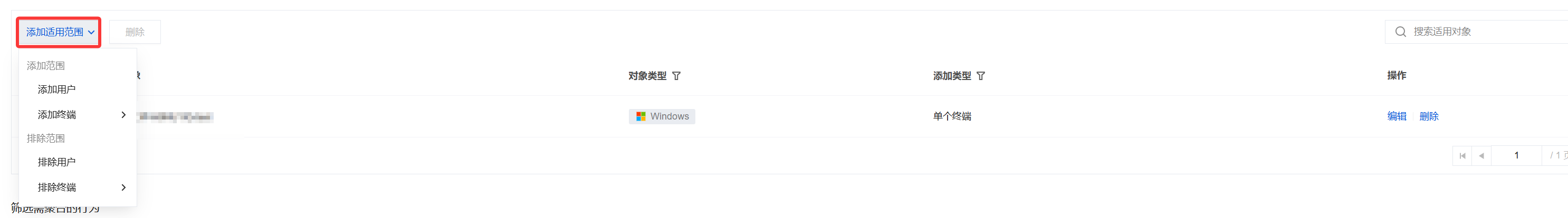Click the 操作 column header

[x=1397, y=75]
